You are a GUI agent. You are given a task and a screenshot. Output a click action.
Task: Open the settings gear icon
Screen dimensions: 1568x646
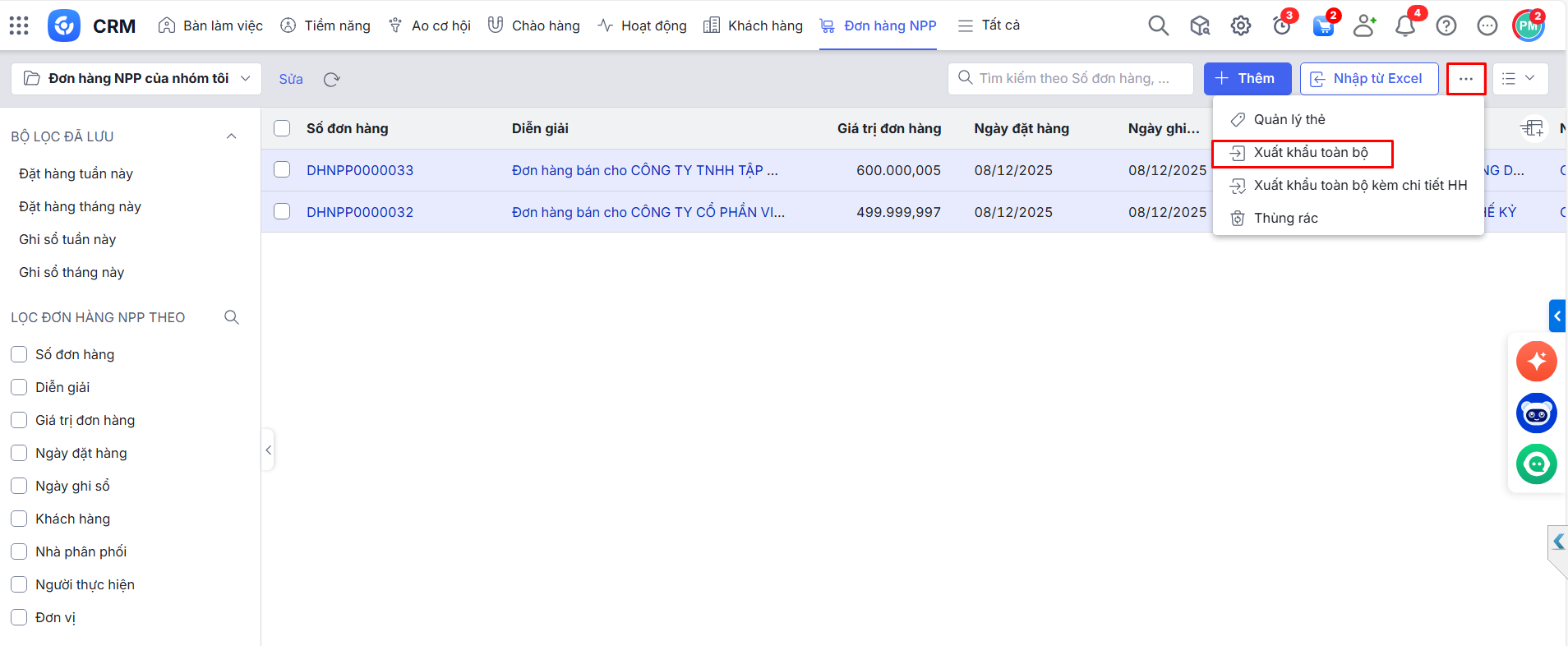tap(1240, 26)
